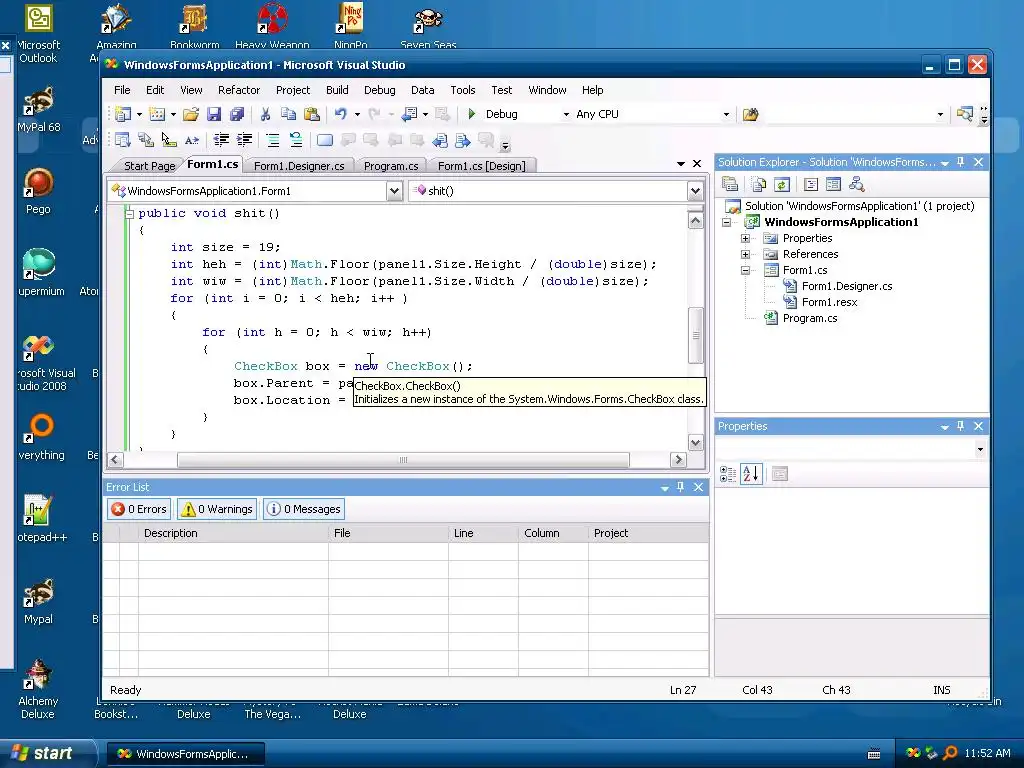Screen dimensions: 1024x768
Task: Open the Any CPU platform dropdown
Action: [x=726, y=114]
